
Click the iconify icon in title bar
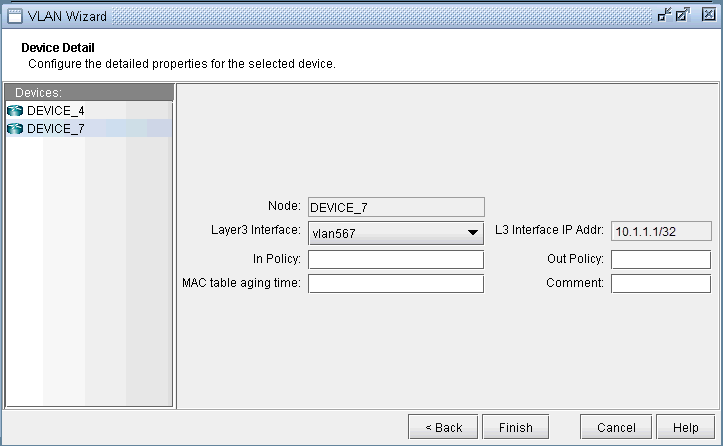click(664, 15)
